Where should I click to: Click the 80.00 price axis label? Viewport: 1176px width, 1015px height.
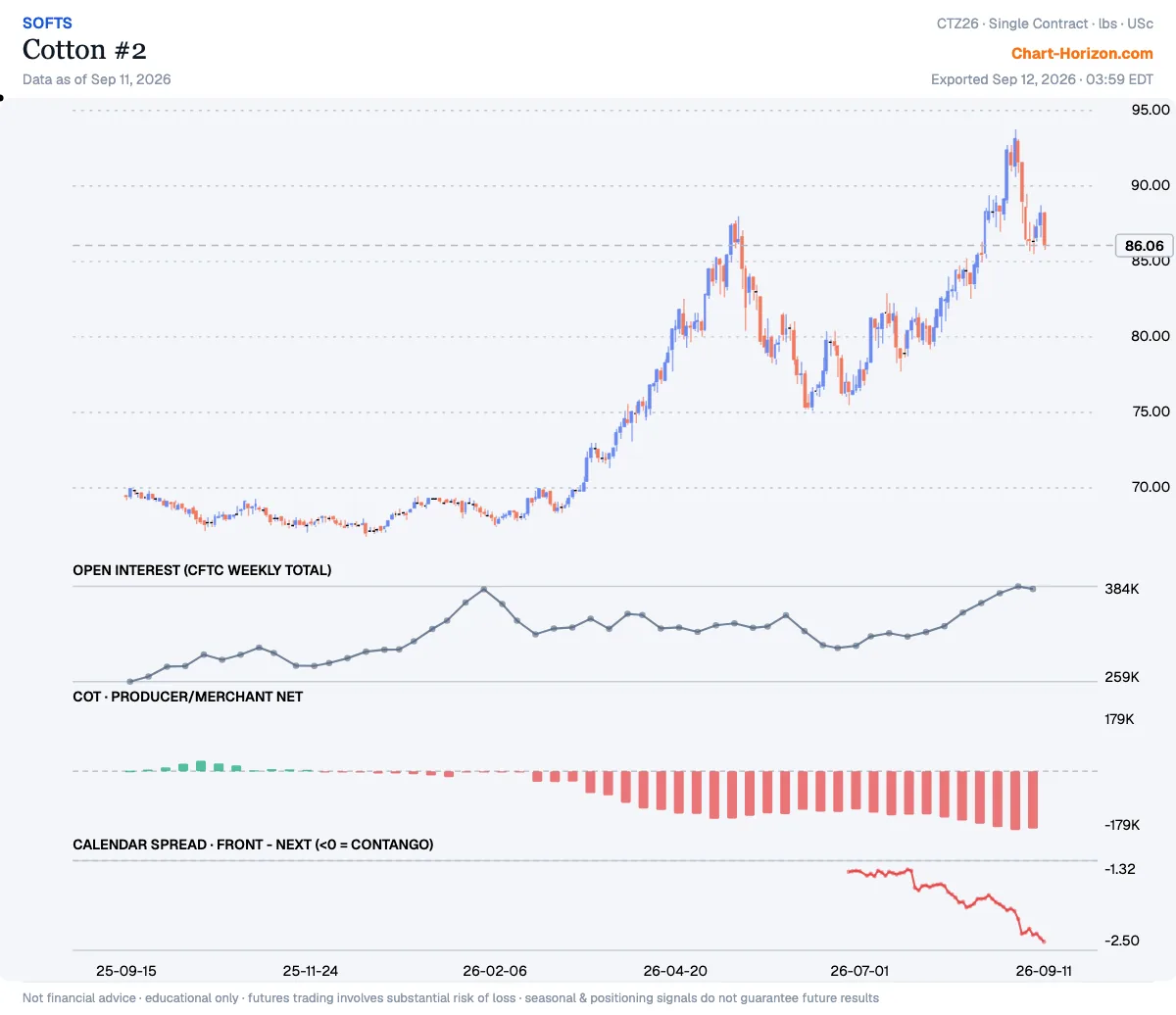click(x=1151, y=336)
